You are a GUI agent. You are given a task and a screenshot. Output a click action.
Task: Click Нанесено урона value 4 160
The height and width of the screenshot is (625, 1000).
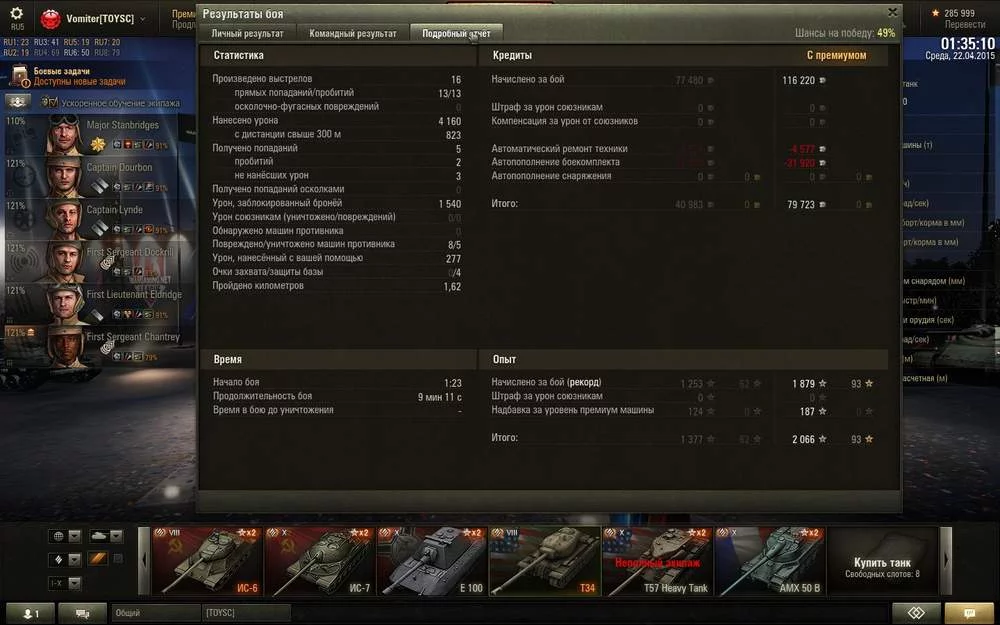tap(450, 121)
